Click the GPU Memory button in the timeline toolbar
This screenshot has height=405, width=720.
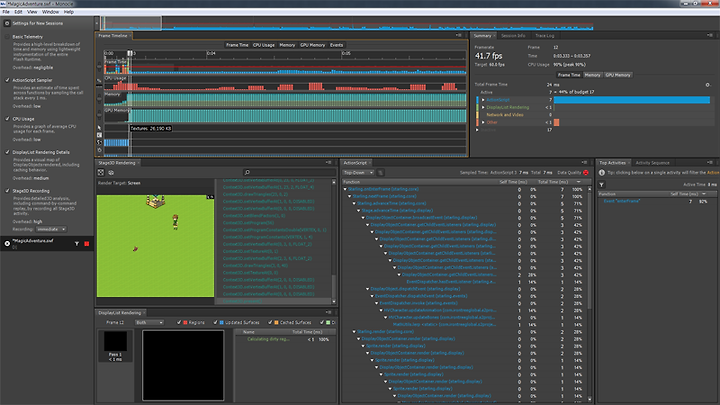[313, 45]
